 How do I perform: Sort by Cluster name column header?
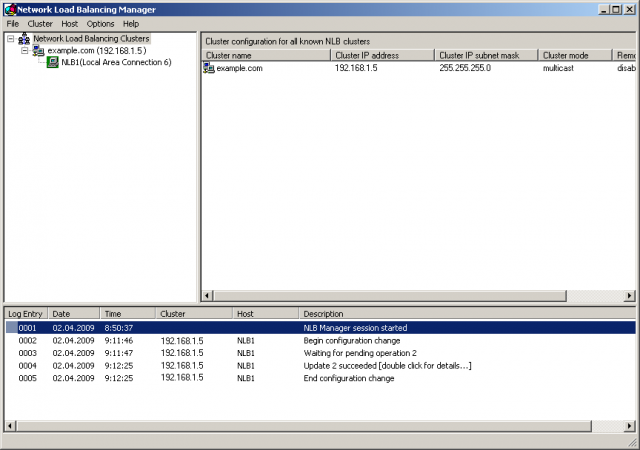tap(266, 55)
